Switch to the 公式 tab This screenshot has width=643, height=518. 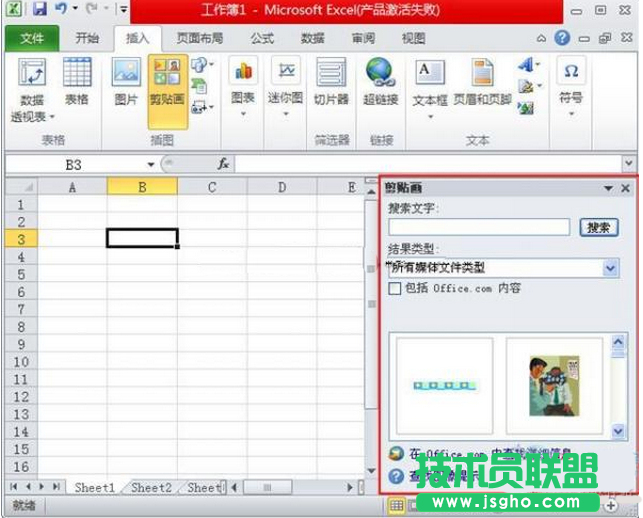point(262,39)
